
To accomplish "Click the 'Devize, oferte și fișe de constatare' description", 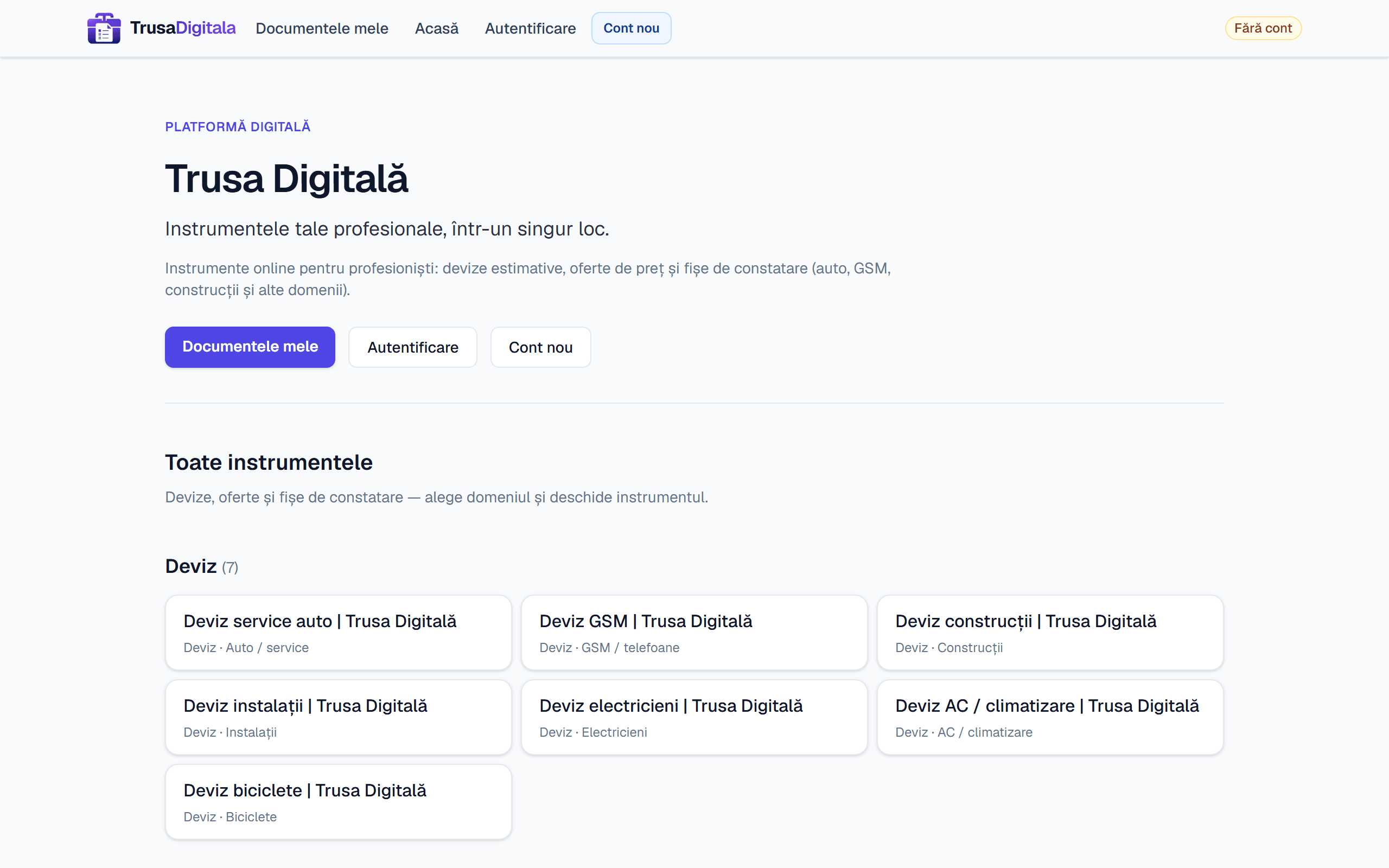I will [x=437, y=497].
